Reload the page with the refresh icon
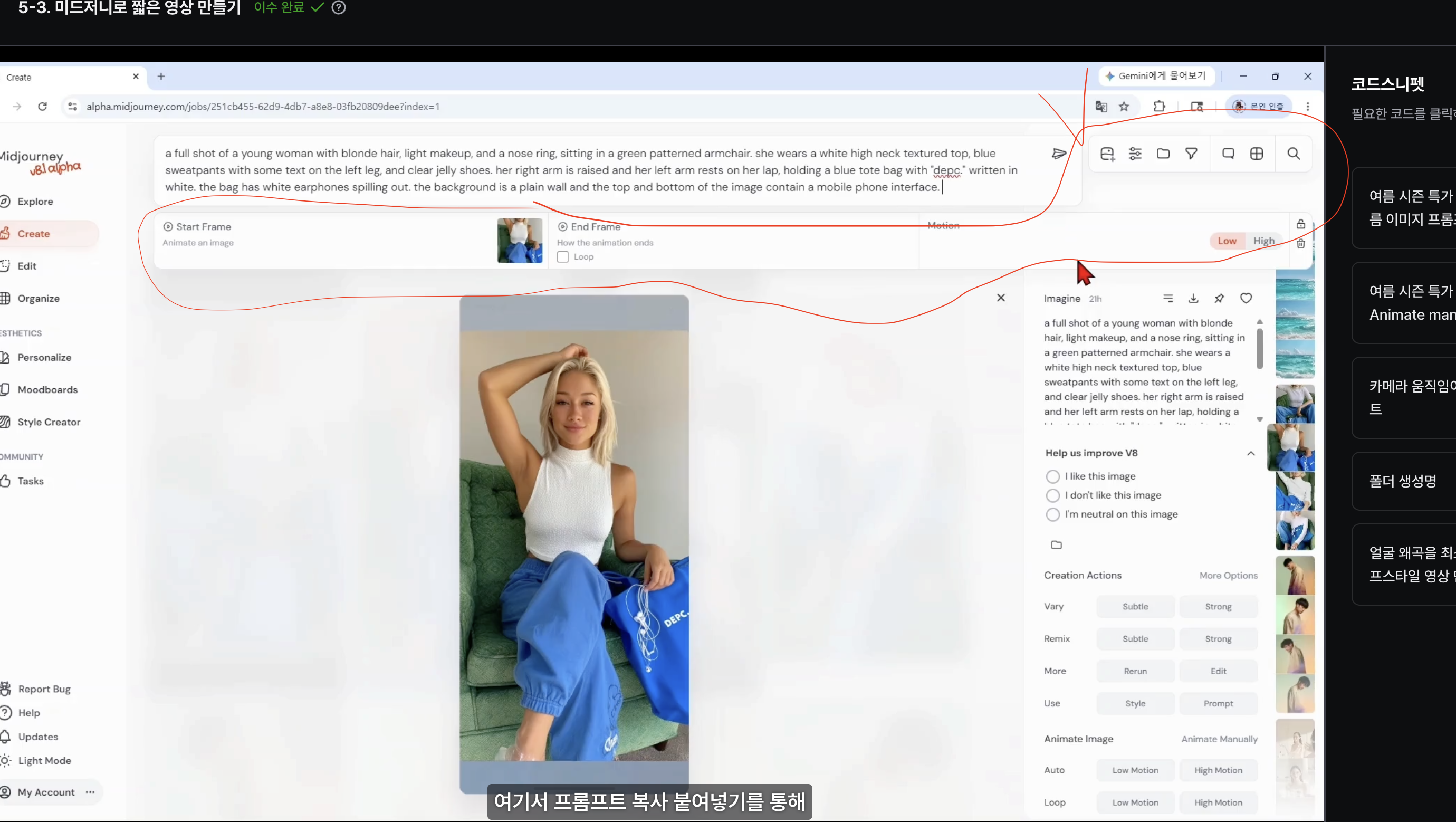The height and width of the screenshot is (822, 1456). 42,106
